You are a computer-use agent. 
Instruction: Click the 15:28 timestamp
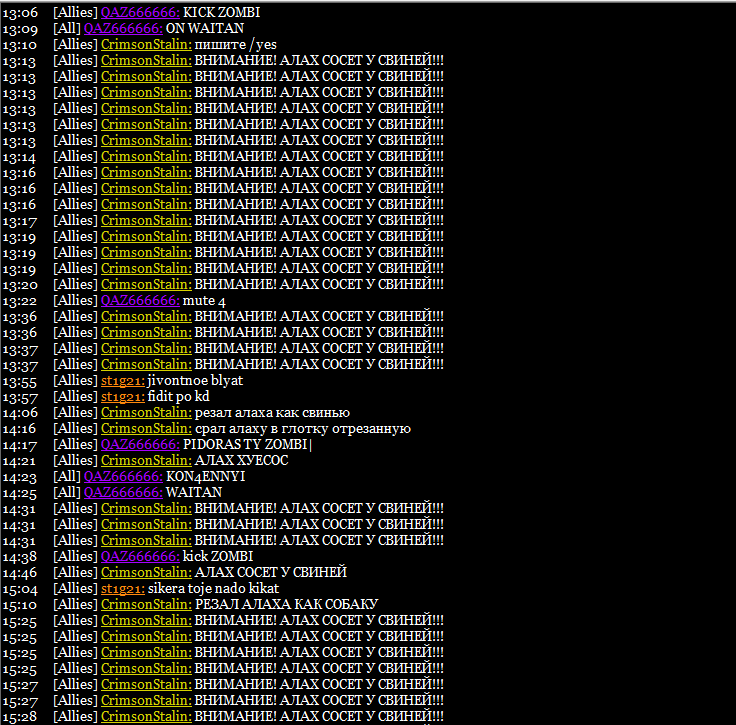(20, 717)
